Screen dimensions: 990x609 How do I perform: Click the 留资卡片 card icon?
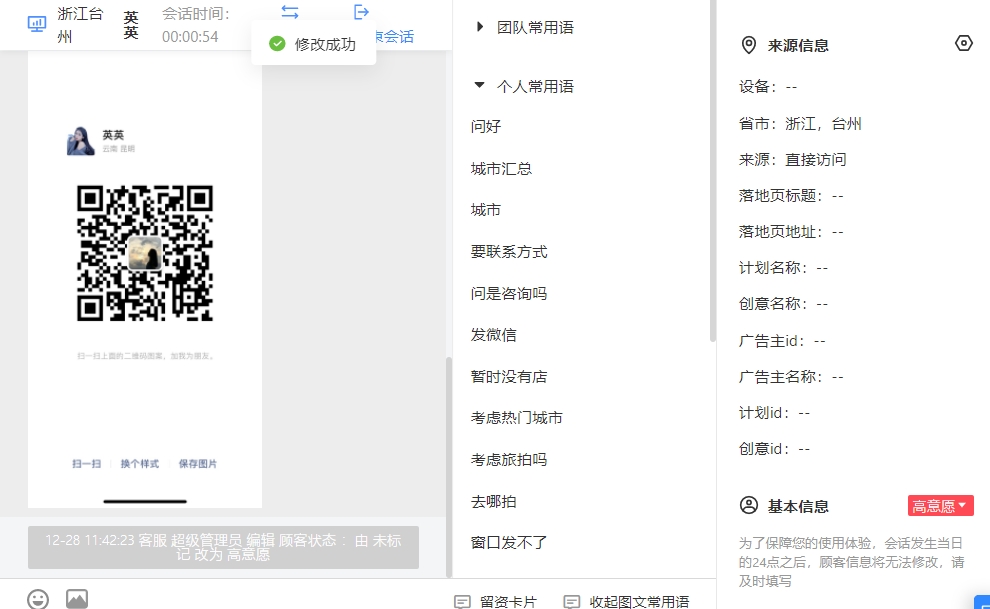(462, 602)
